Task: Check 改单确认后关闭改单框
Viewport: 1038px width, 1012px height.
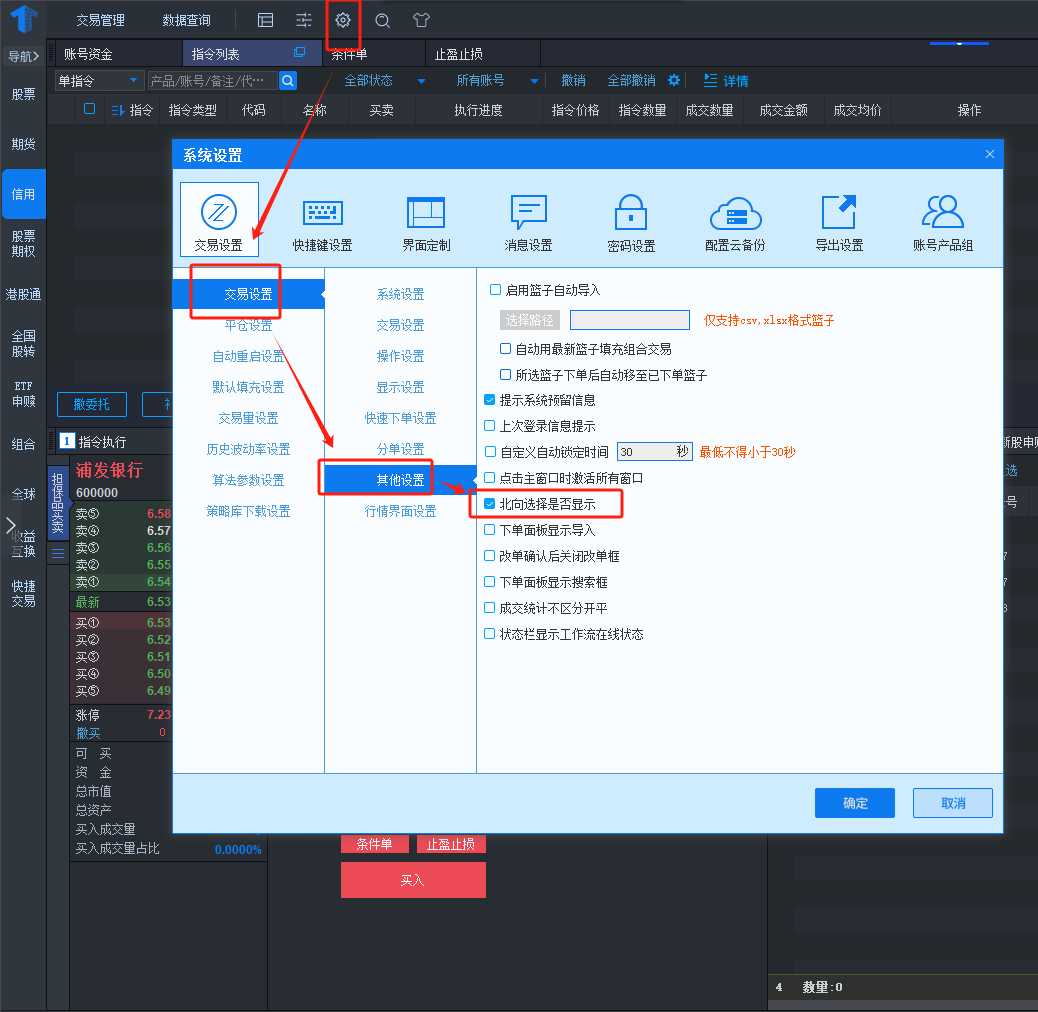Action: 490,555
